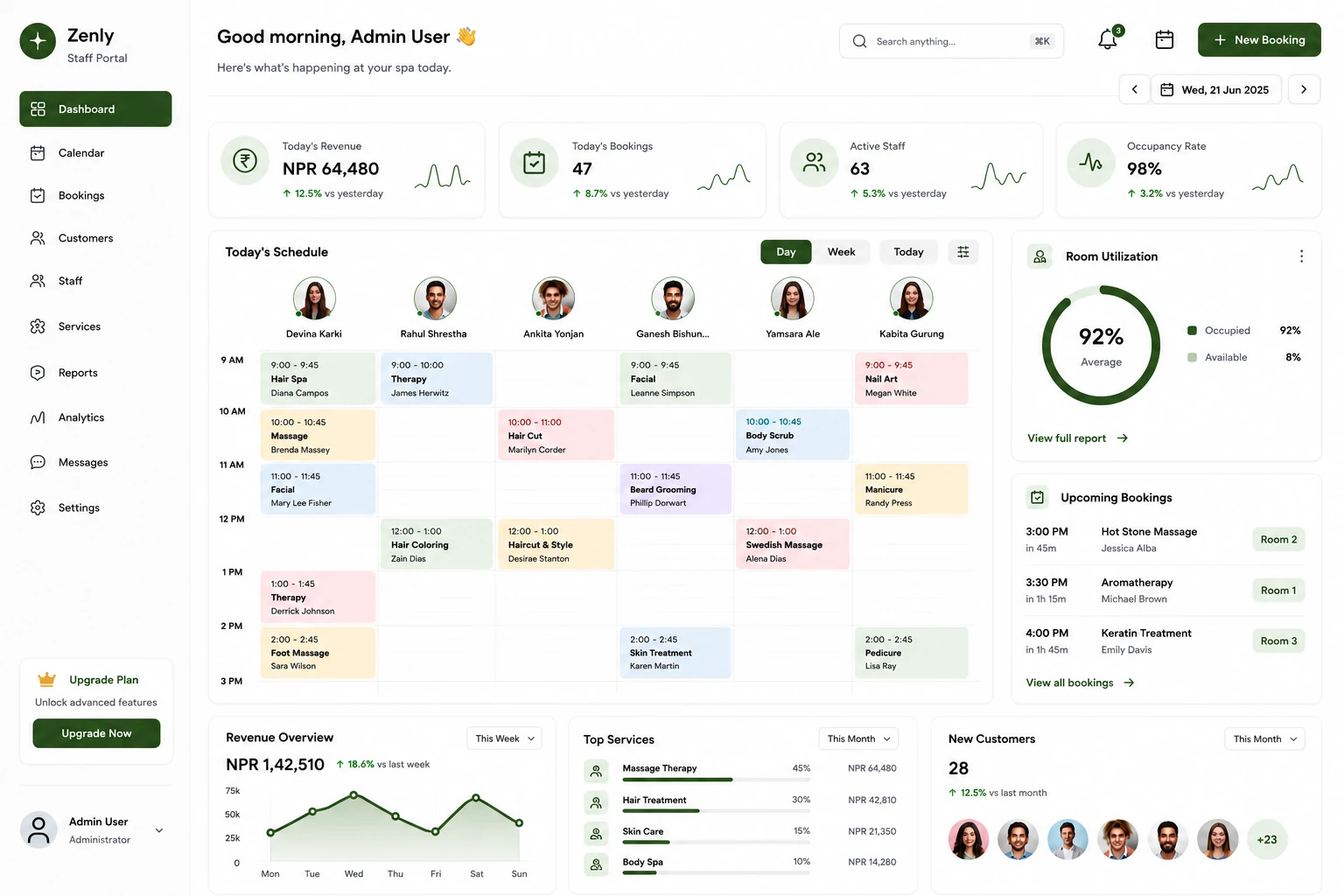The image size is (1344, 896).
Task: Open the Wed, 21 Jun 2025 date picker
Action: (x=1215, y=89)
